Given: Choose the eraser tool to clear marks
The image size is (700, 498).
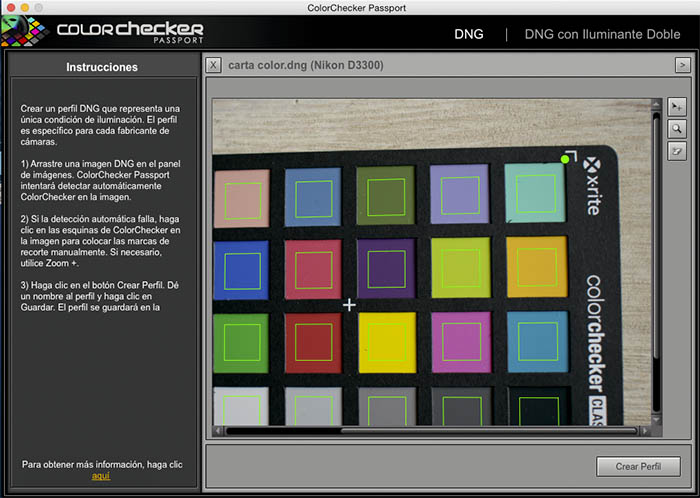Looking at the screenshot, I should pyautogui.click(x=677, y=151).
